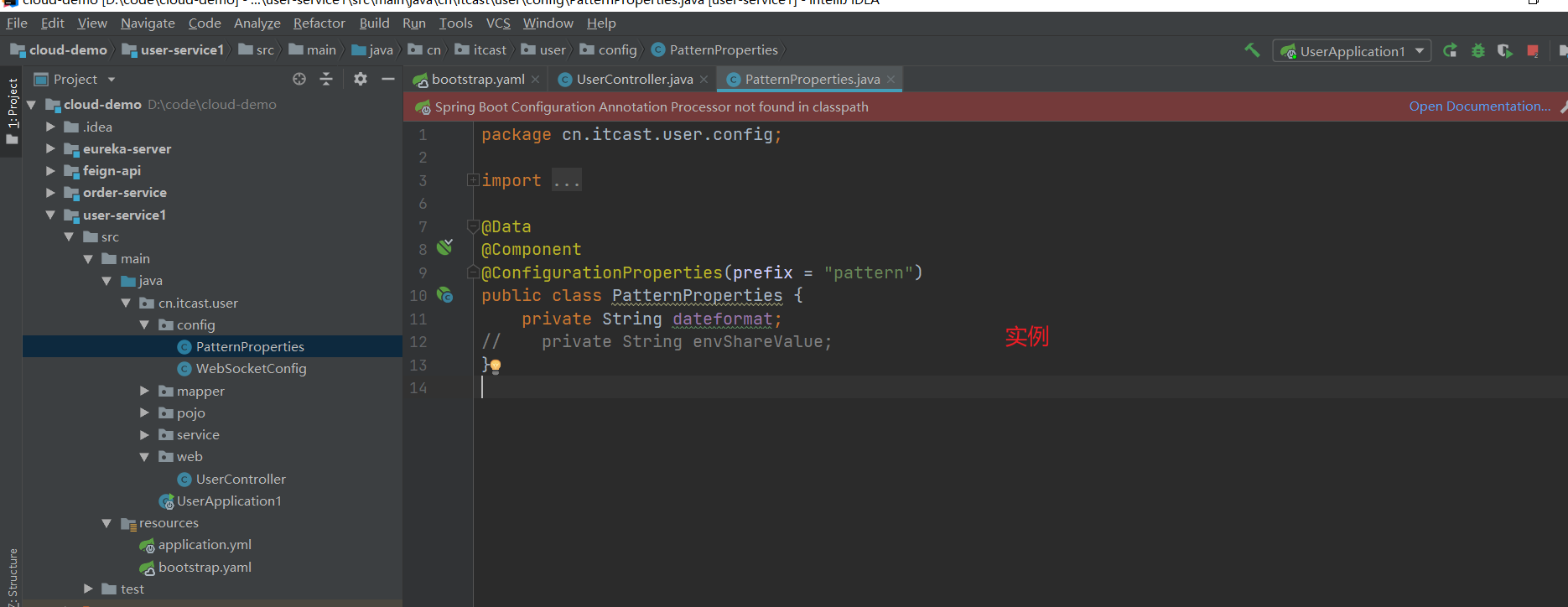Close the PatternProperties.java tab
The height and width of the screenshot is (607, 1568).
(x=890, y=80)
